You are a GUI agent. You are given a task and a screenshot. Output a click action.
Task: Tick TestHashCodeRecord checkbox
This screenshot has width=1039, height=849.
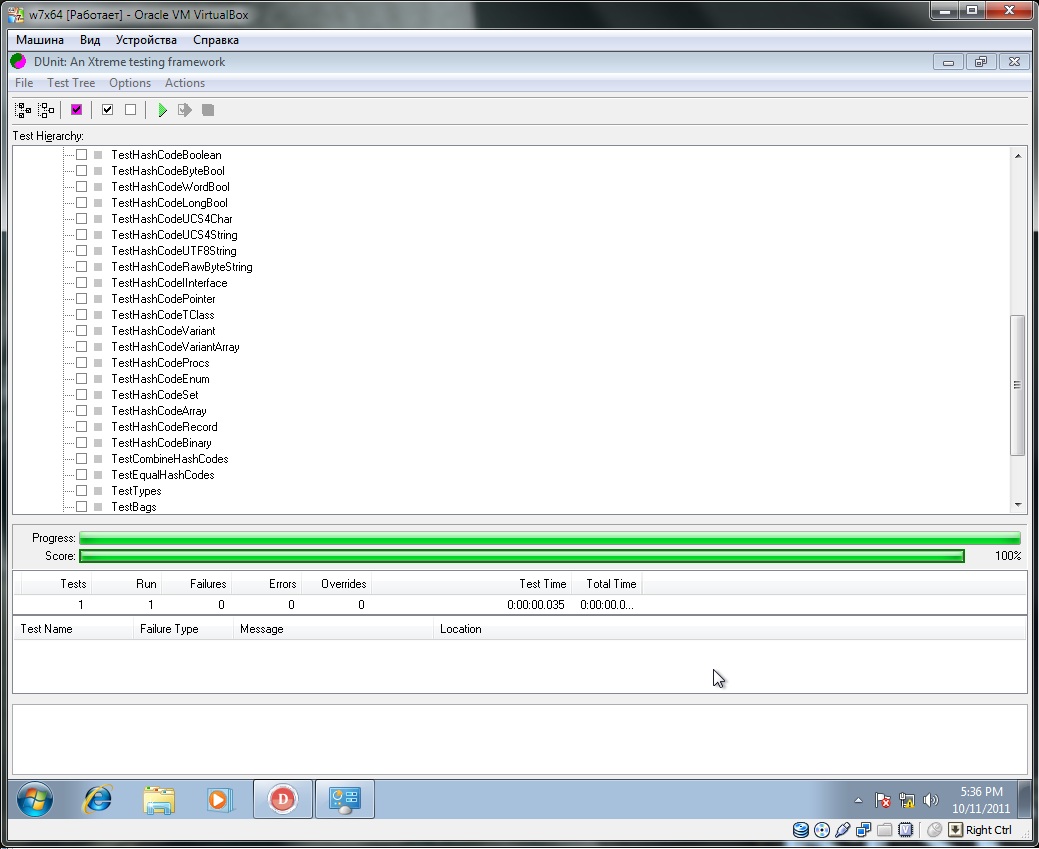[82, 427]
